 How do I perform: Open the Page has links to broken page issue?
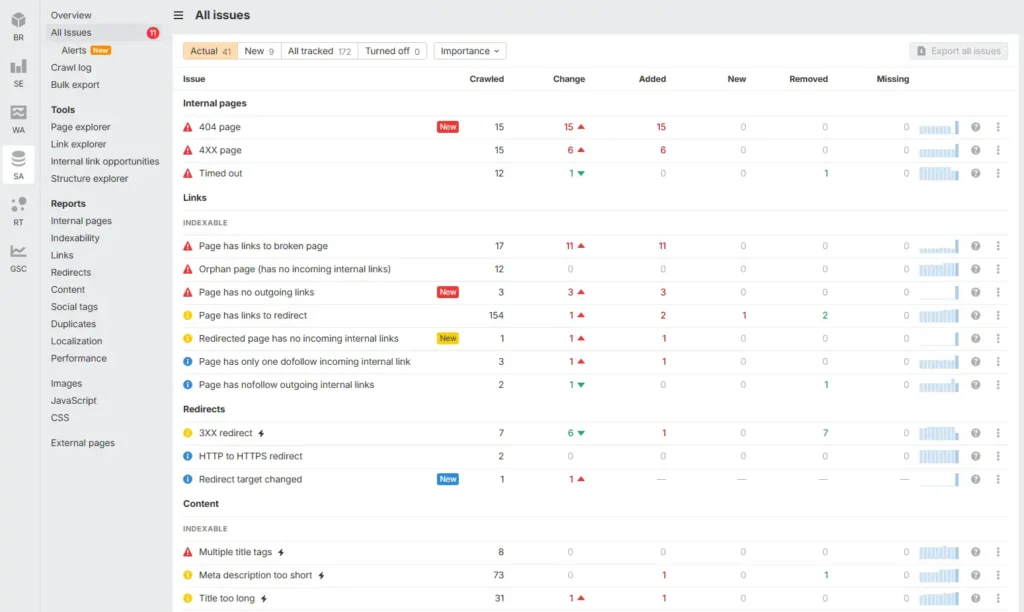263,246
